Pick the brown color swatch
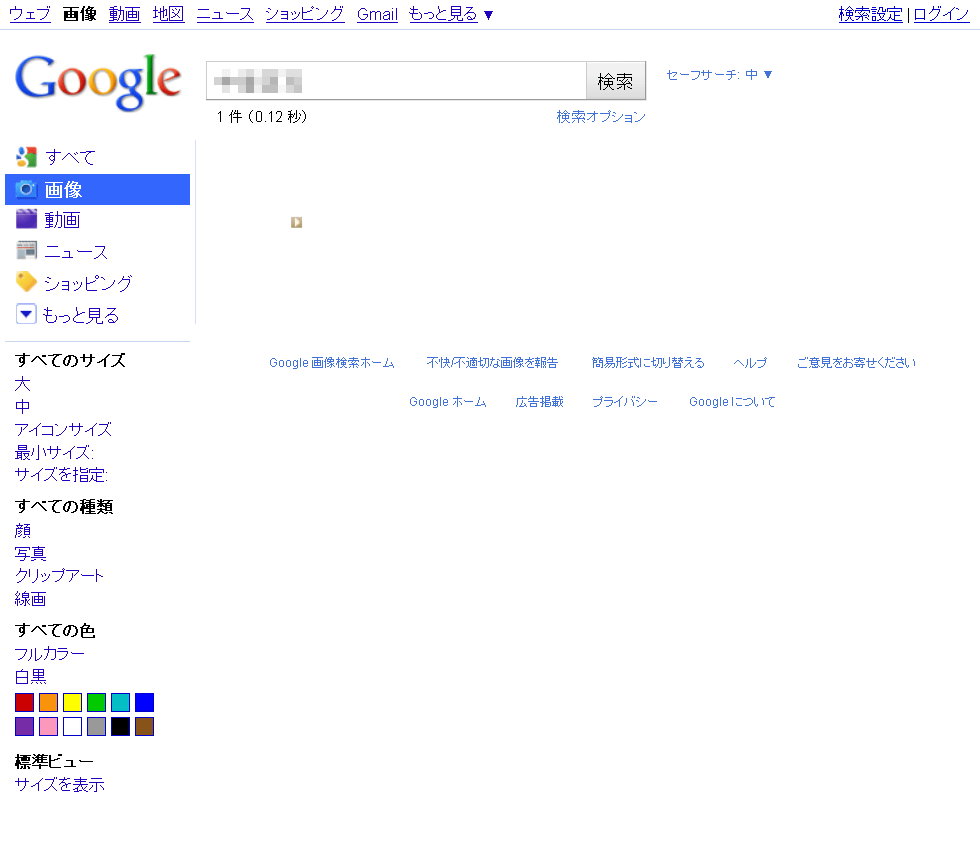This screenshot has height=861, width=980. point(144,727)
